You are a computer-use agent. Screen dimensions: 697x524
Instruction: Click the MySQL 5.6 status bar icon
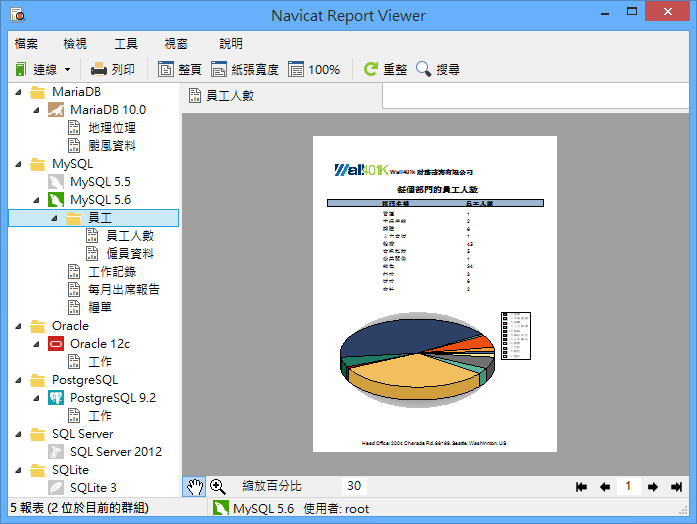pos(221,508)
